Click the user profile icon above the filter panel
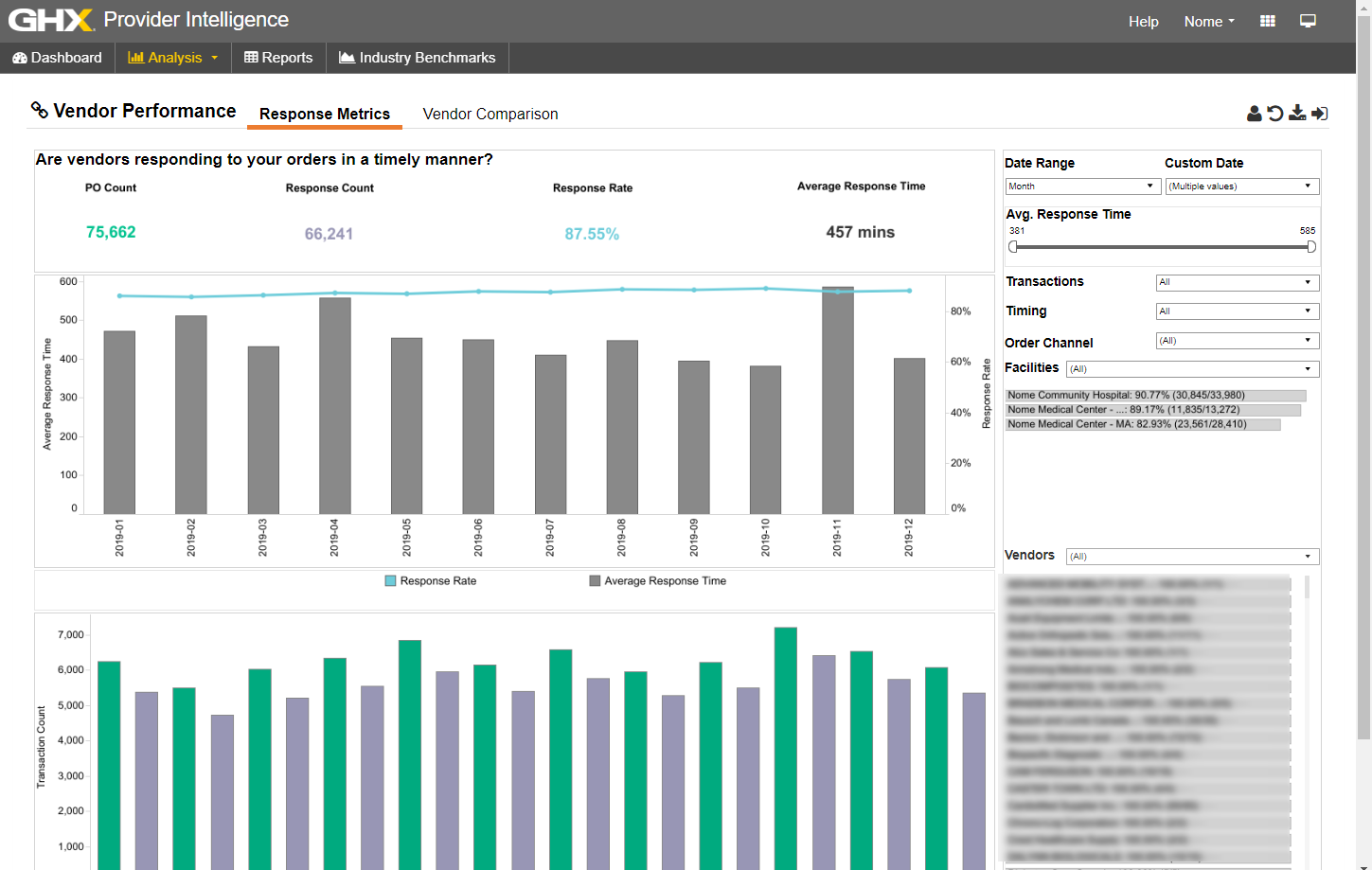 (1252, 113)
